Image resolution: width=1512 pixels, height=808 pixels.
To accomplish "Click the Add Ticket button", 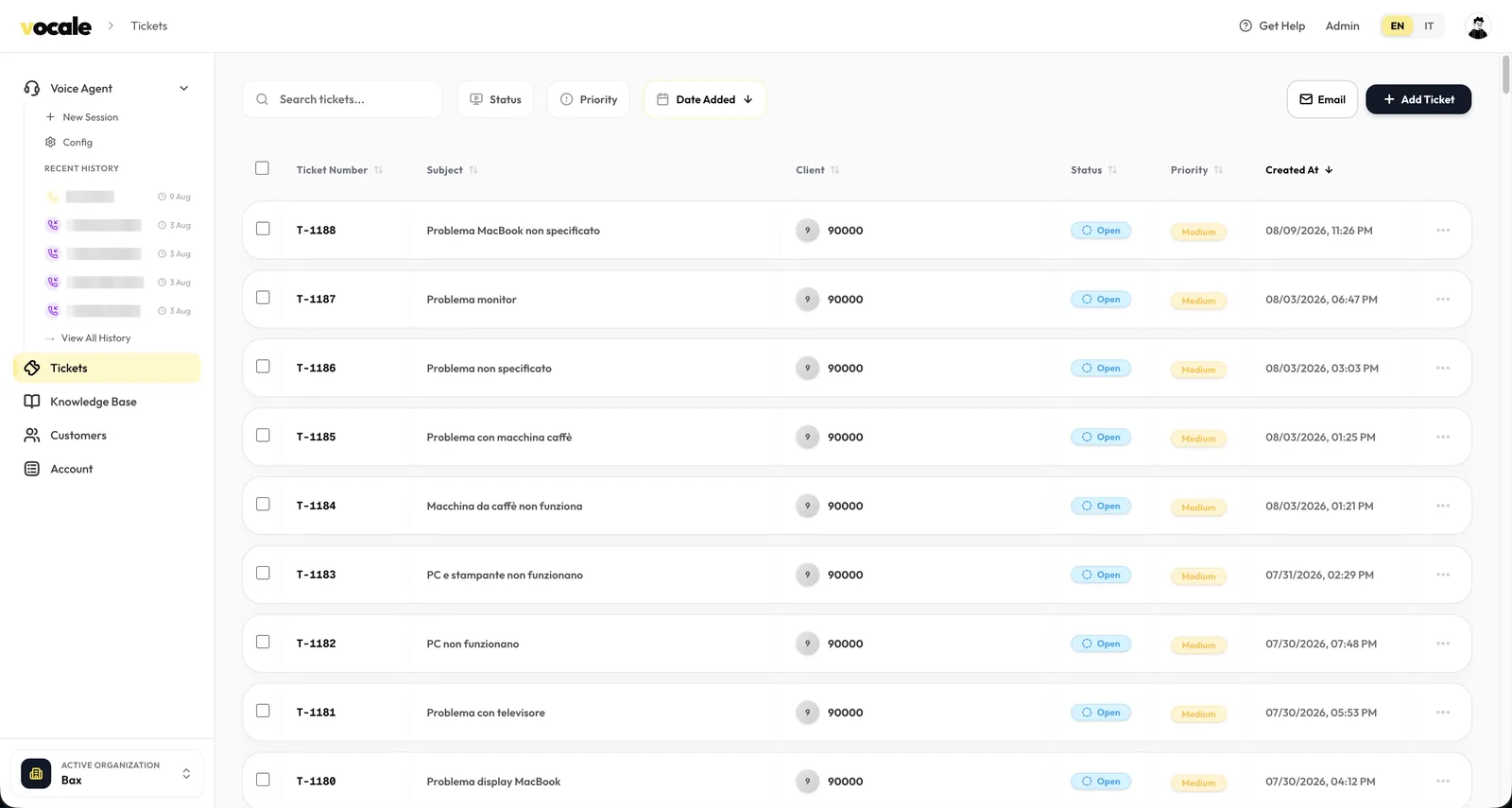I will [1418, 99].
